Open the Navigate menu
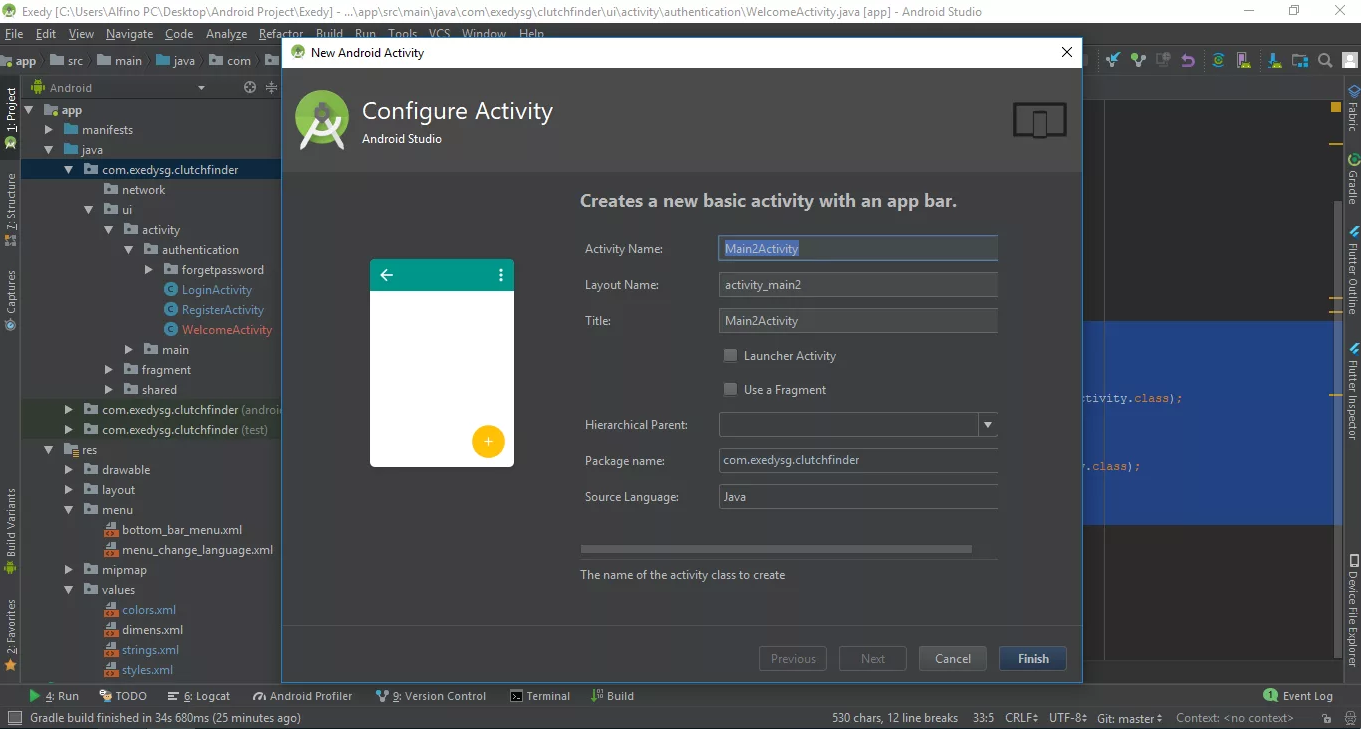Viewport: 1361px width, 729px height. tap(129, 33)
